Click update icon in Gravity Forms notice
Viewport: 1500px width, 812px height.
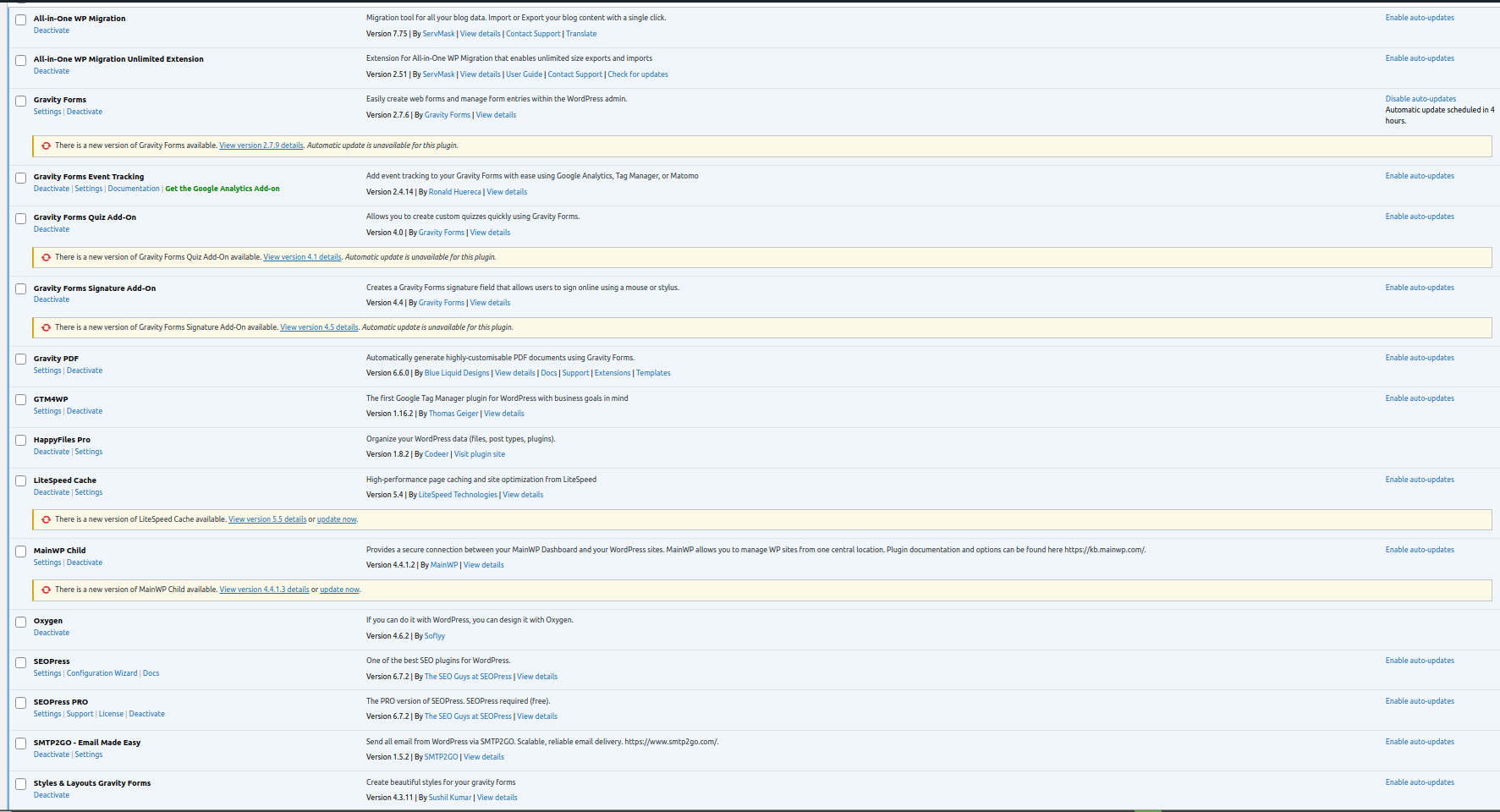46,145
